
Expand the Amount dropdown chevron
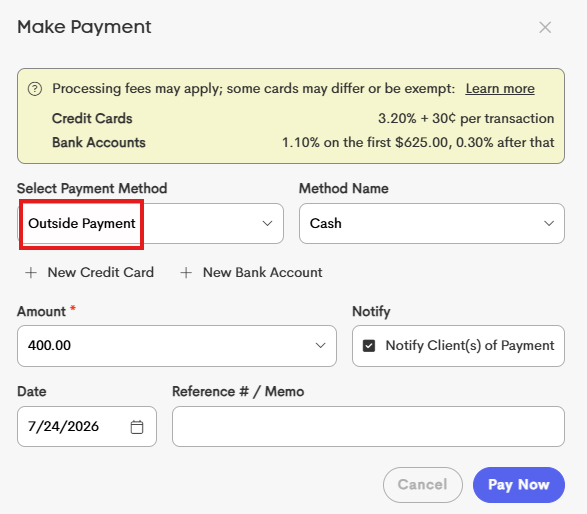(320, 346)
